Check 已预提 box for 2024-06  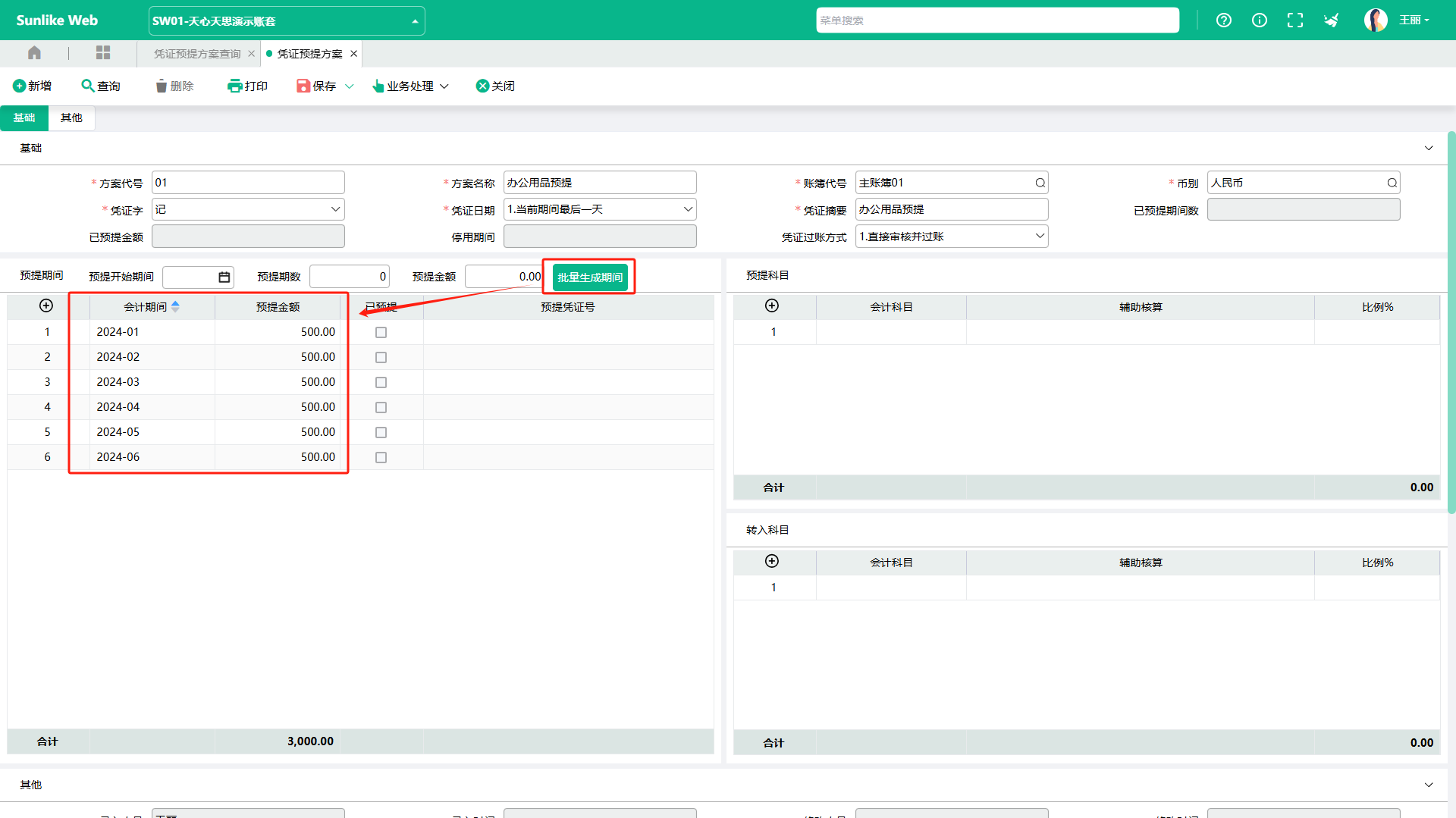[381, 458]
